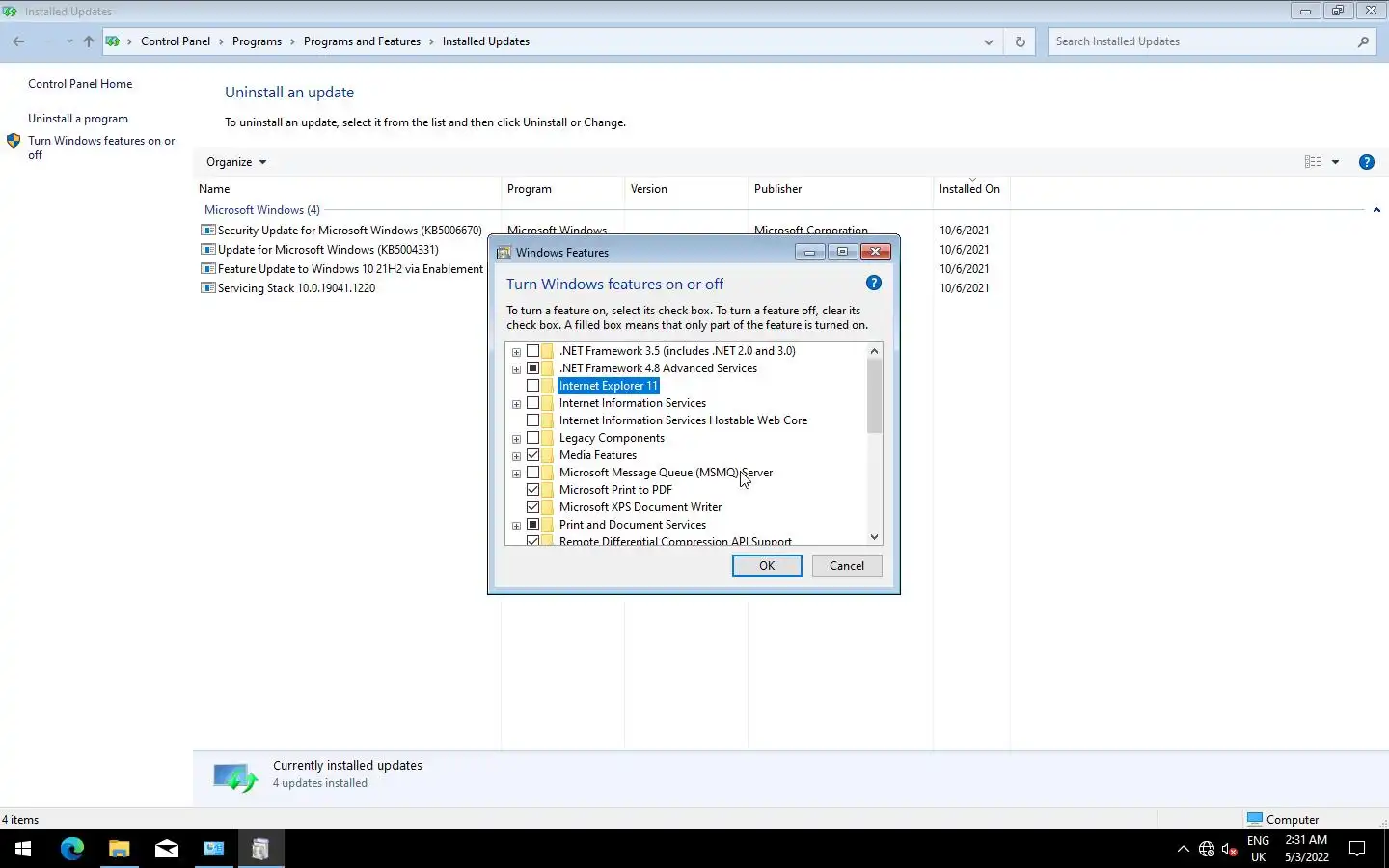Open the Windows Start menu
The width and height of the screenshot is (1389, 868).
coord(23,849)
